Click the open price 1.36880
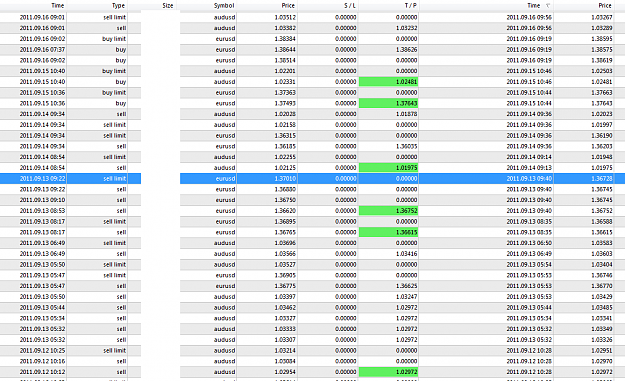Image resolution: width=625 pixels, height=381 pixels. [285, 189]
